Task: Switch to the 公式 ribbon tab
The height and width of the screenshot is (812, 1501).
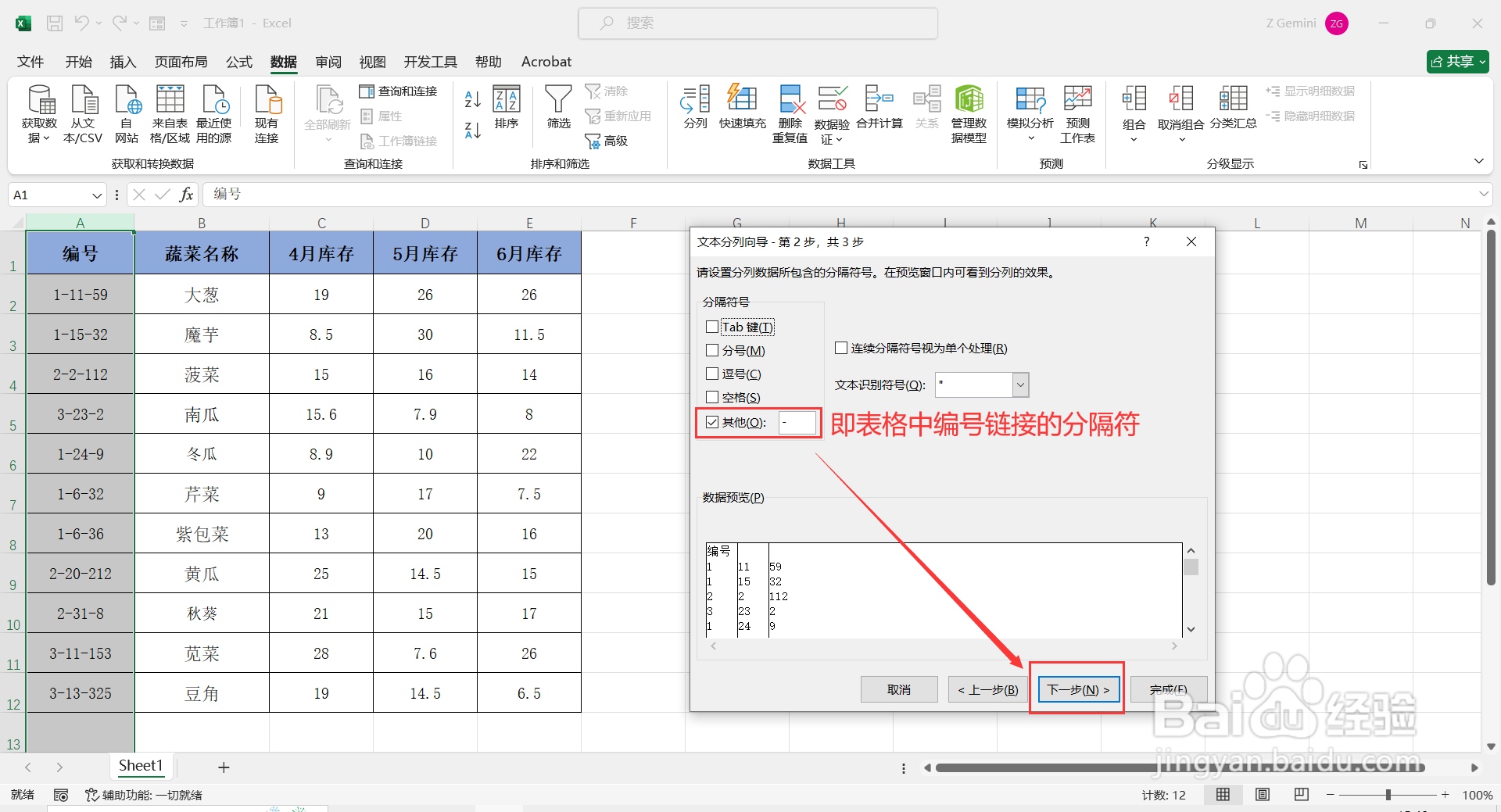Action: [238, 62]
